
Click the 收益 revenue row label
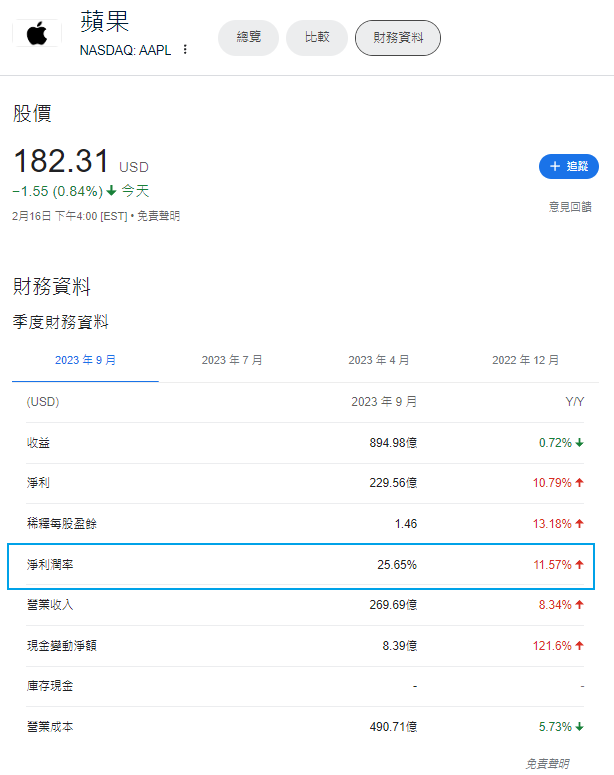[39, 442]
